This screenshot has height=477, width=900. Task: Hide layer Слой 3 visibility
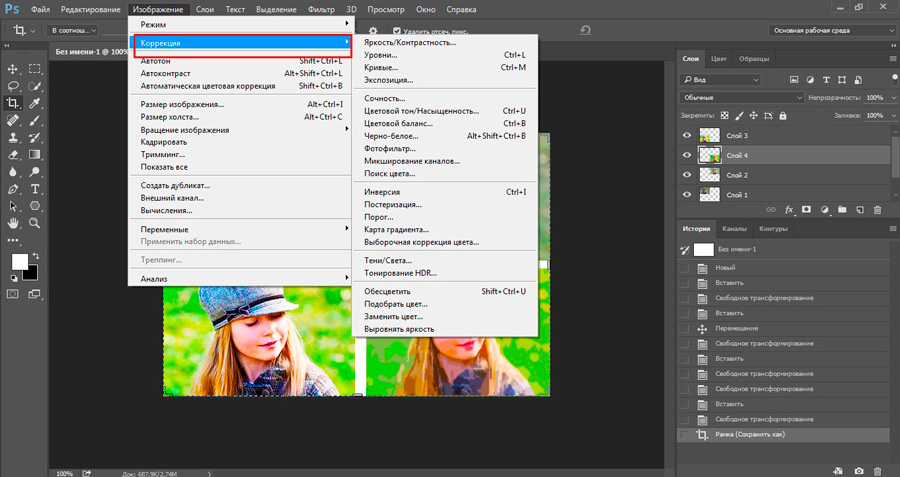click(686, 135)
